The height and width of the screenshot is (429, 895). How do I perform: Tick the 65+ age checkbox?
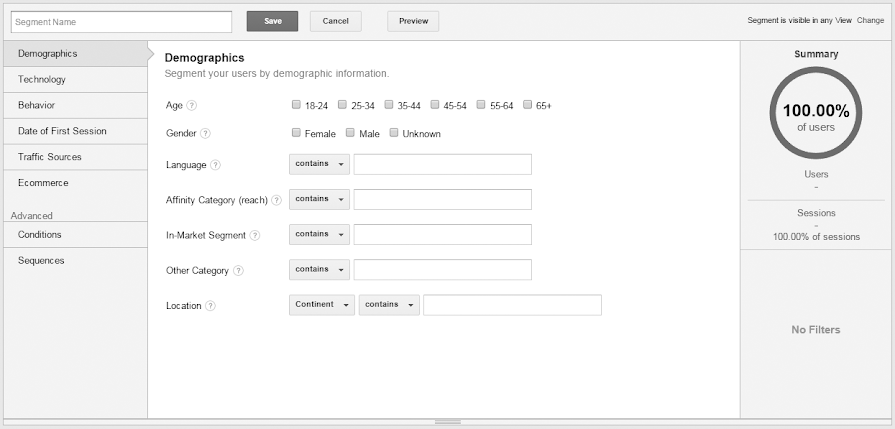(527, 105)
